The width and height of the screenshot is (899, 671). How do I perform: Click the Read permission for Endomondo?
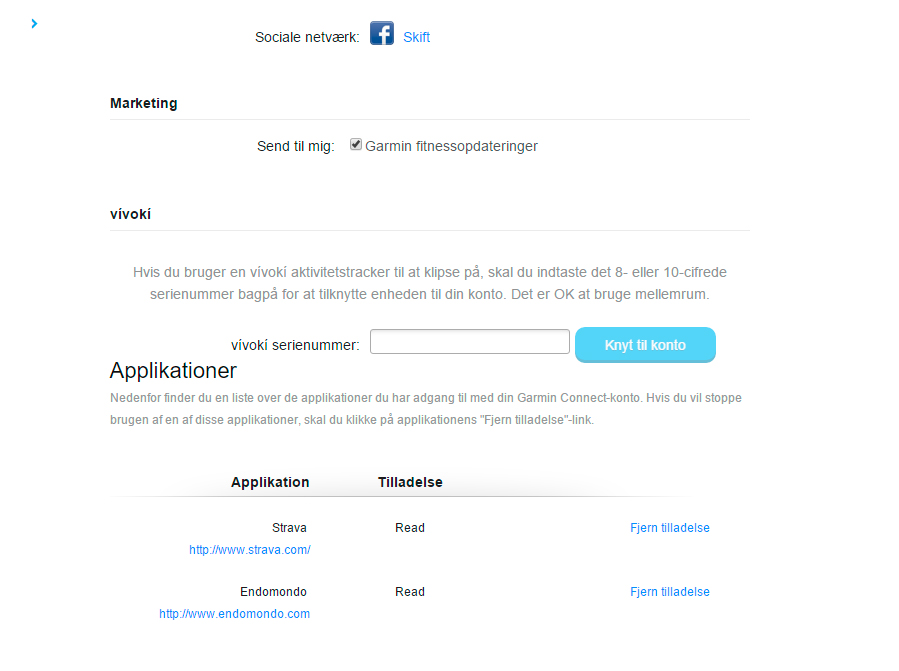click(x=410, y=592)
